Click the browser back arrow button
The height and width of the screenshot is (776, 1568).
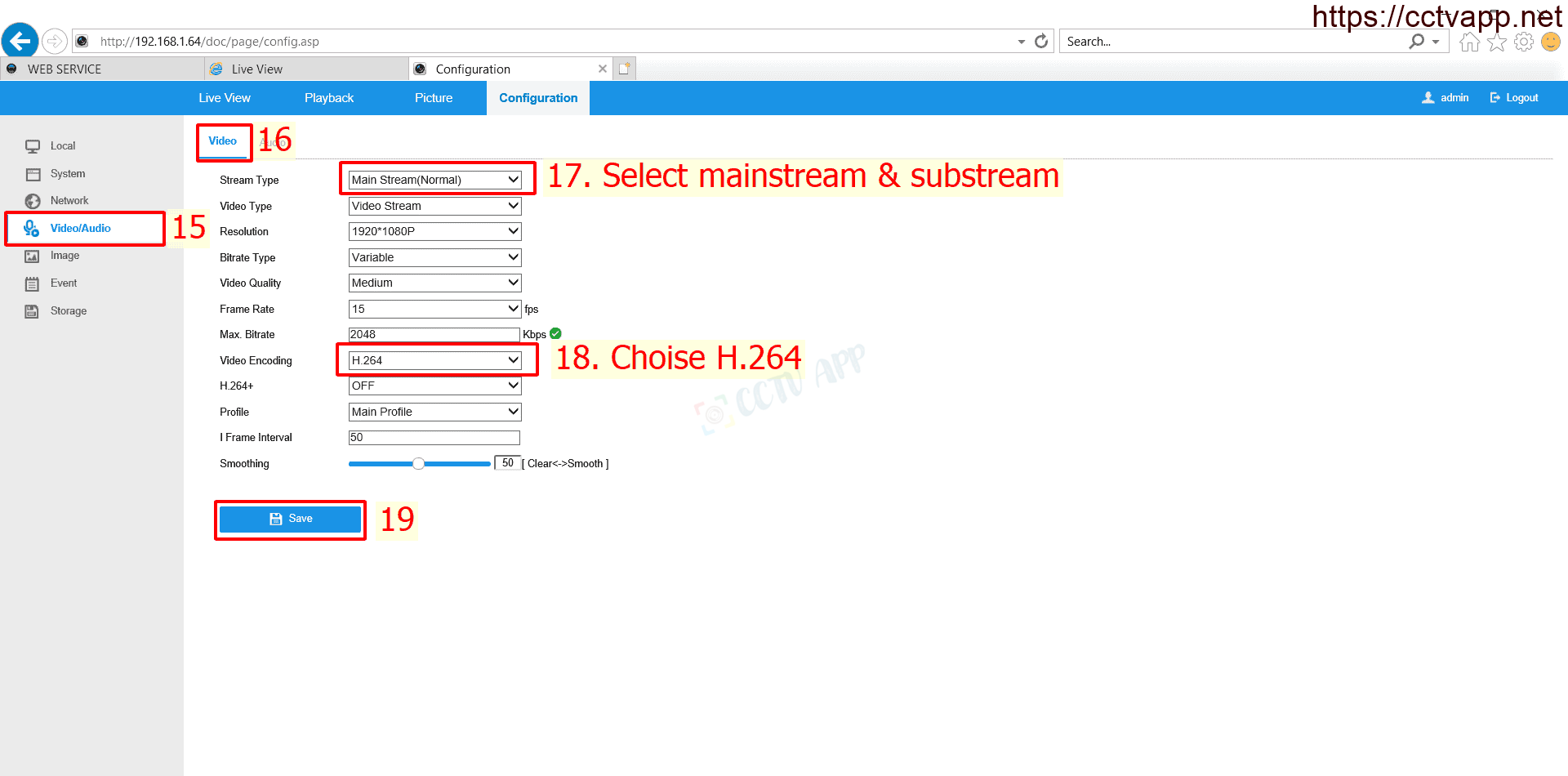[x=20, y=40]
